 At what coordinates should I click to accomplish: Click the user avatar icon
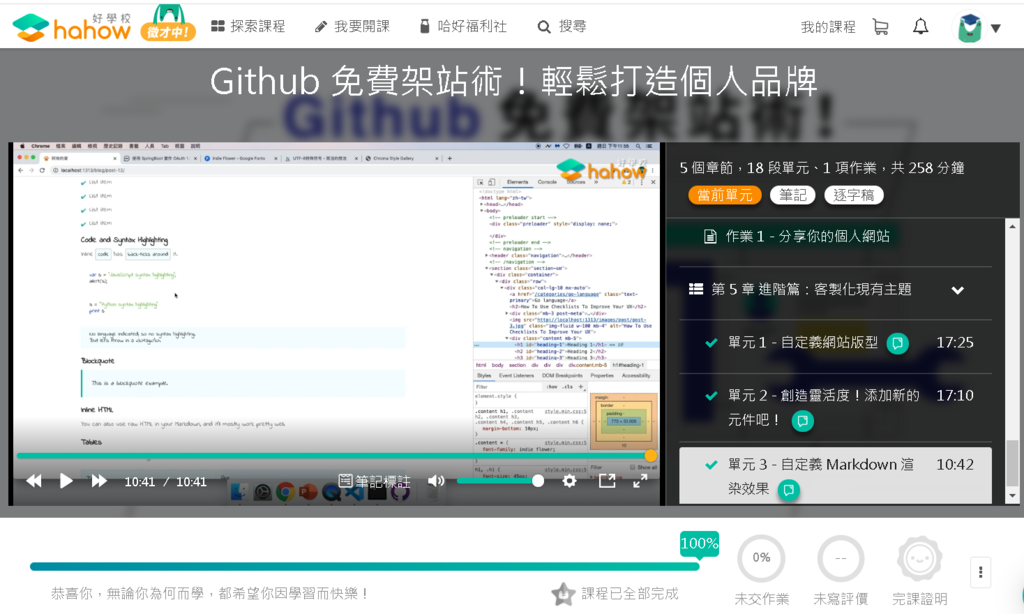pyautogui.click(x=969, y=28)
